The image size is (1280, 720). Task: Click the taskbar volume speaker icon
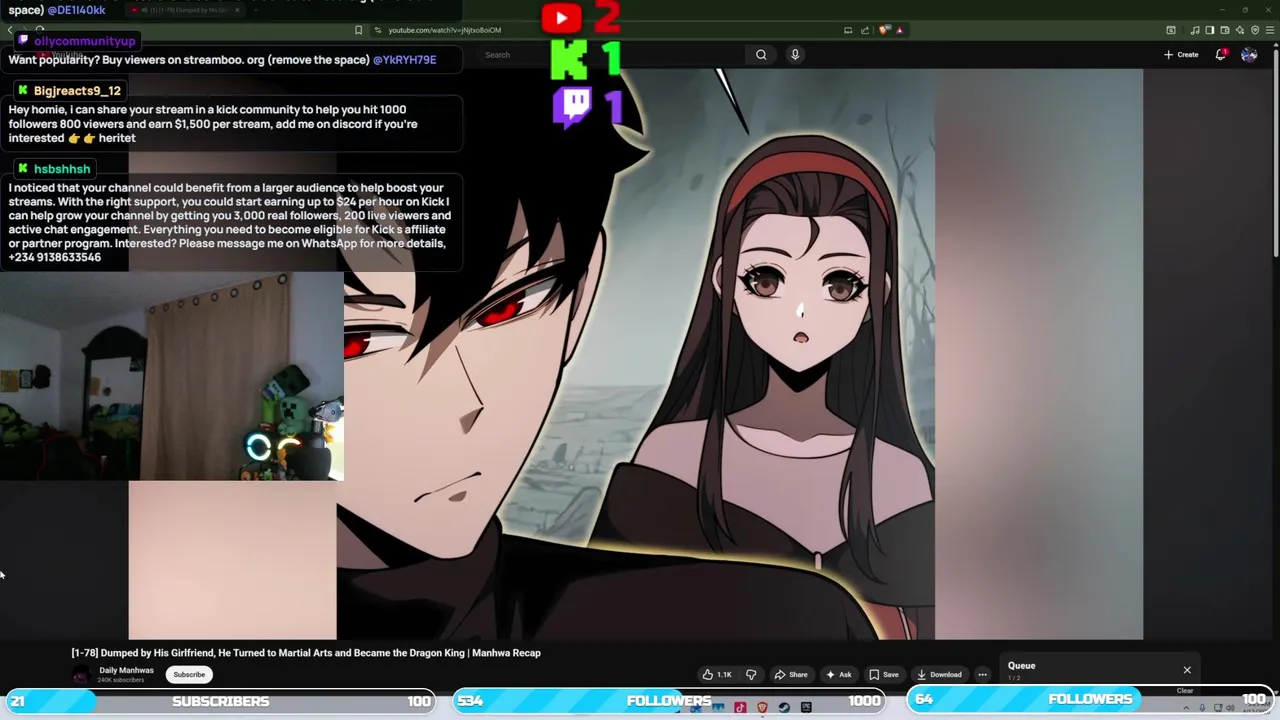(x=1230, y=708)
